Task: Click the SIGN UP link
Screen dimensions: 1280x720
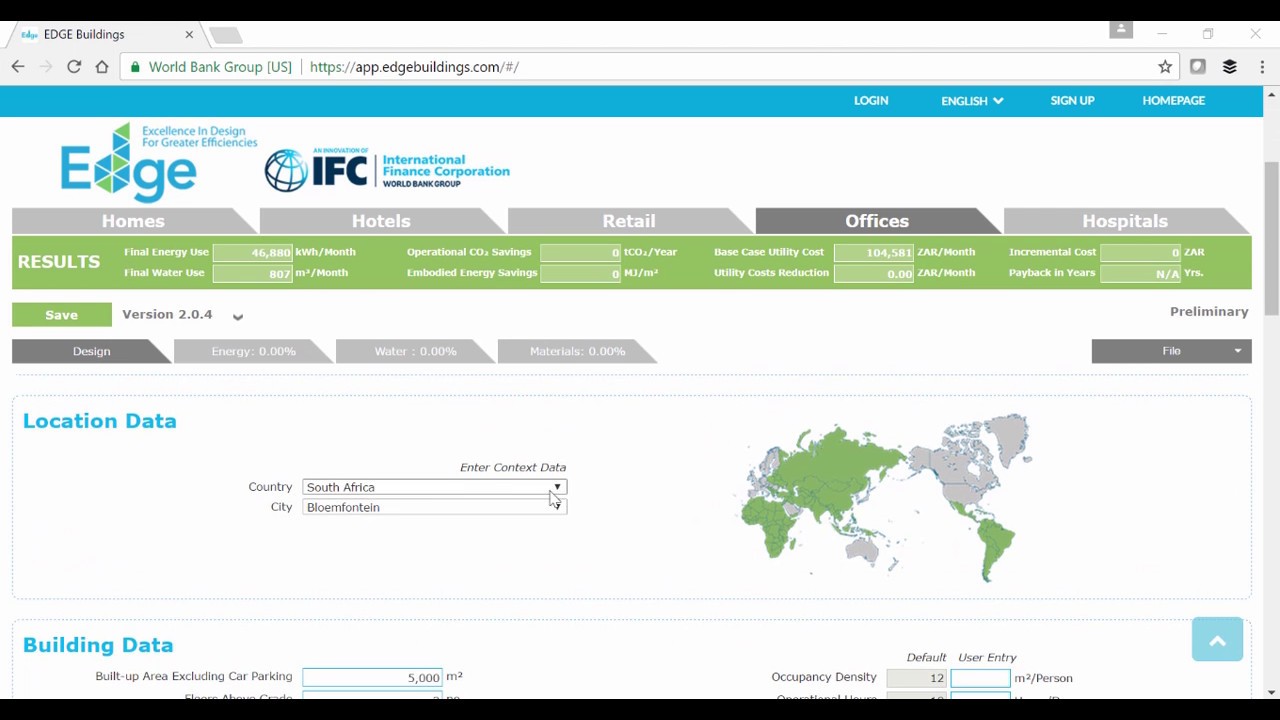Action: (1072, 101)
